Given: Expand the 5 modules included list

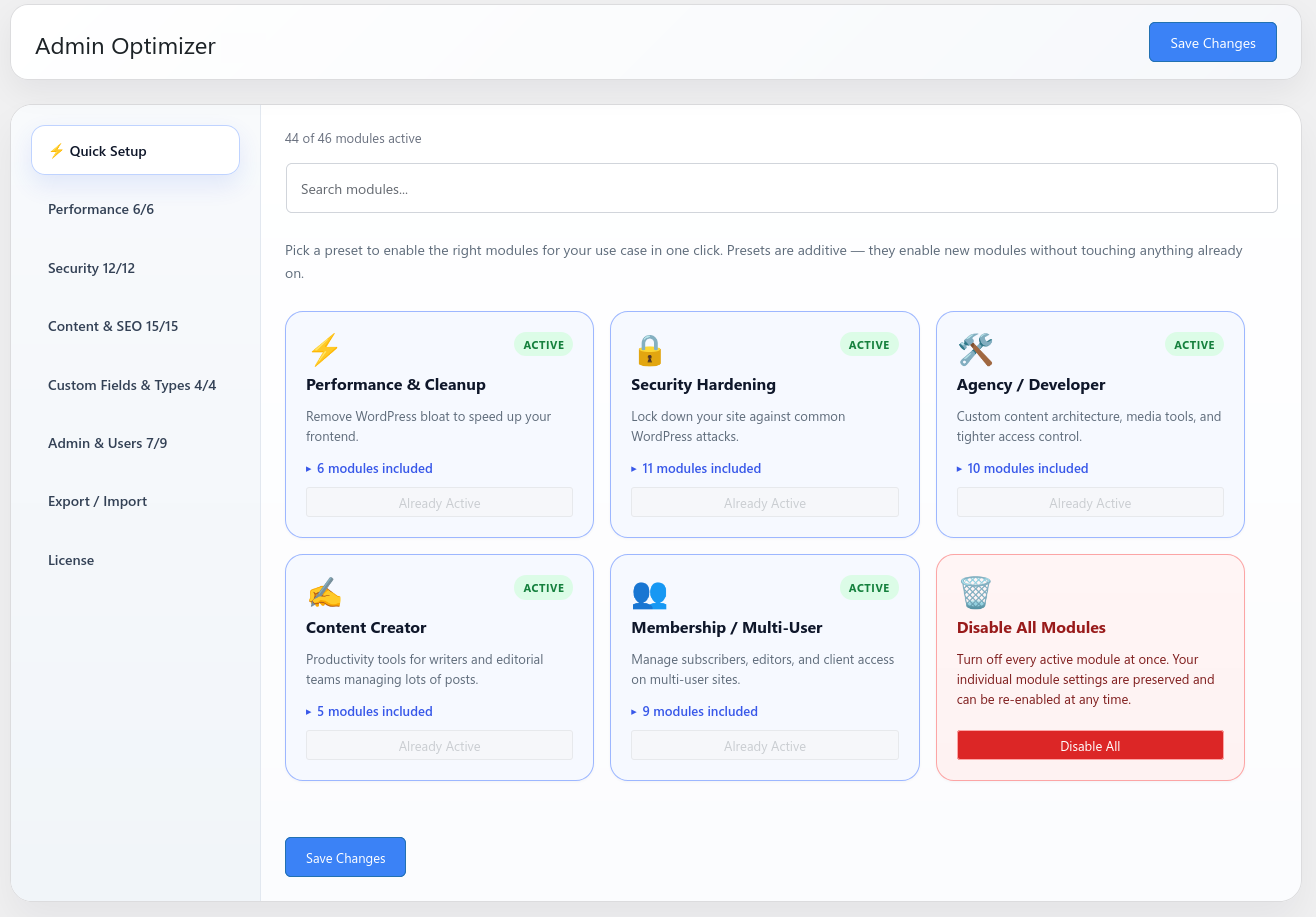Looking at the screenshot, I should [x=369, y=711].
